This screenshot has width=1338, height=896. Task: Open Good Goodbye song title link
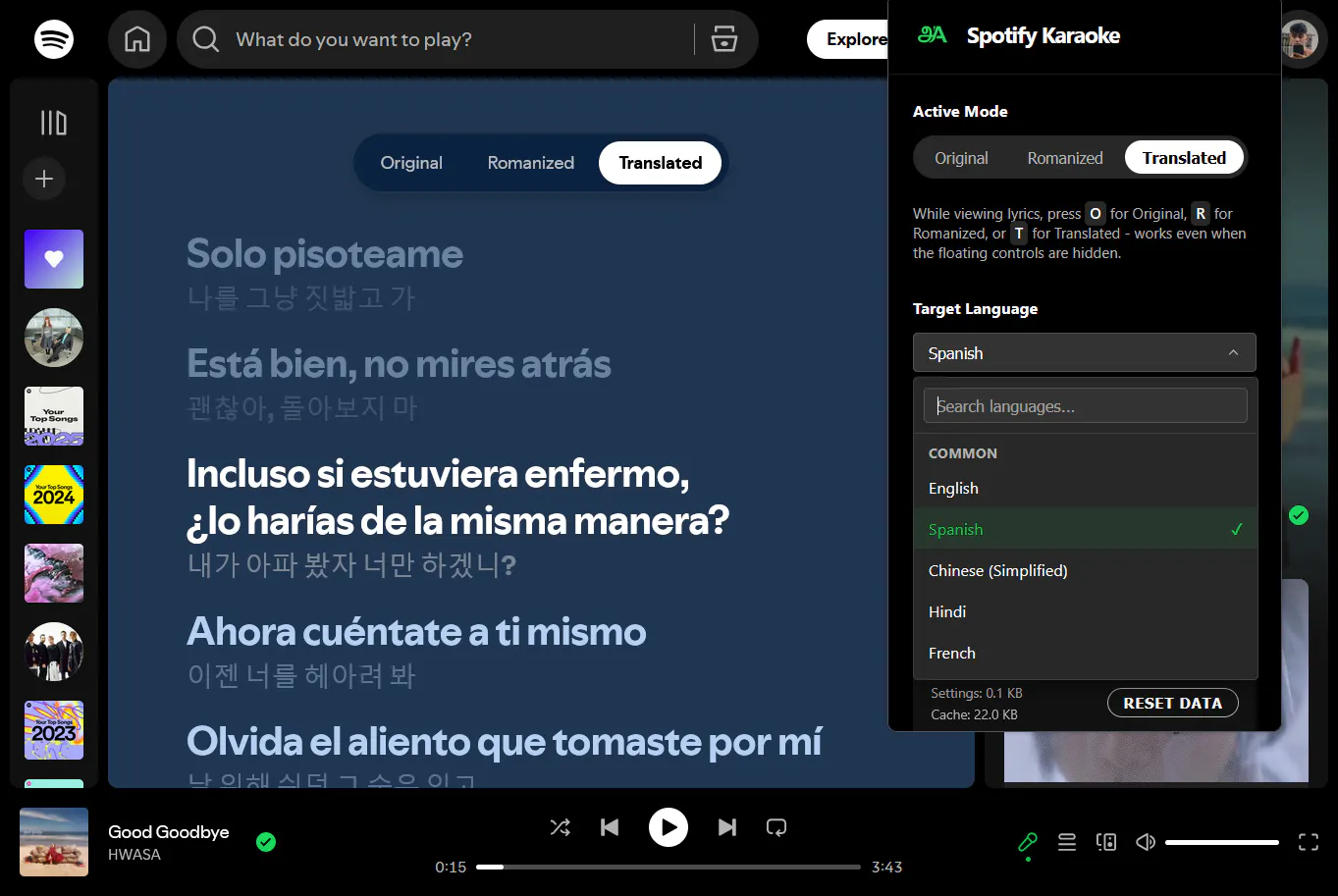click(x=169, y=831)
